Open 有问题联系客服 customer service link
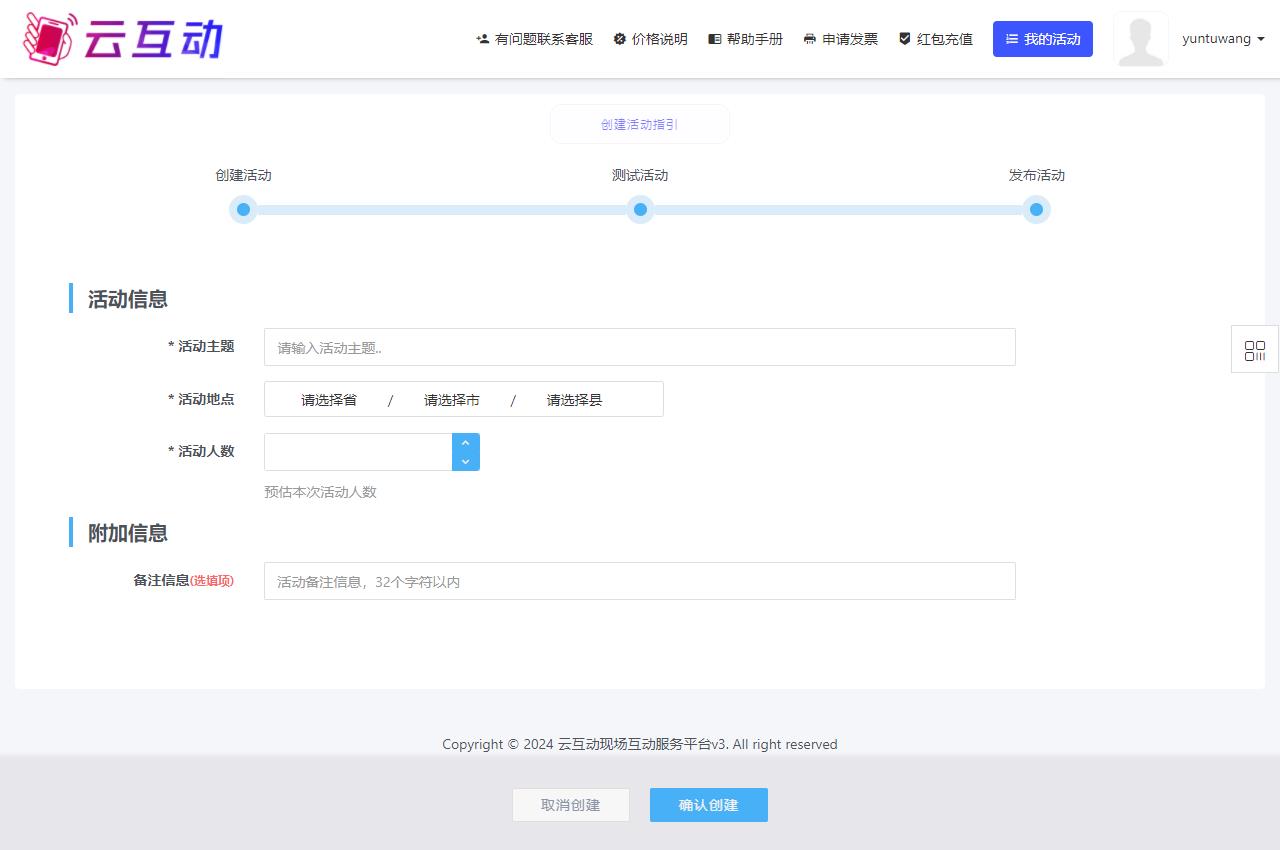 (x=534, y=39)
